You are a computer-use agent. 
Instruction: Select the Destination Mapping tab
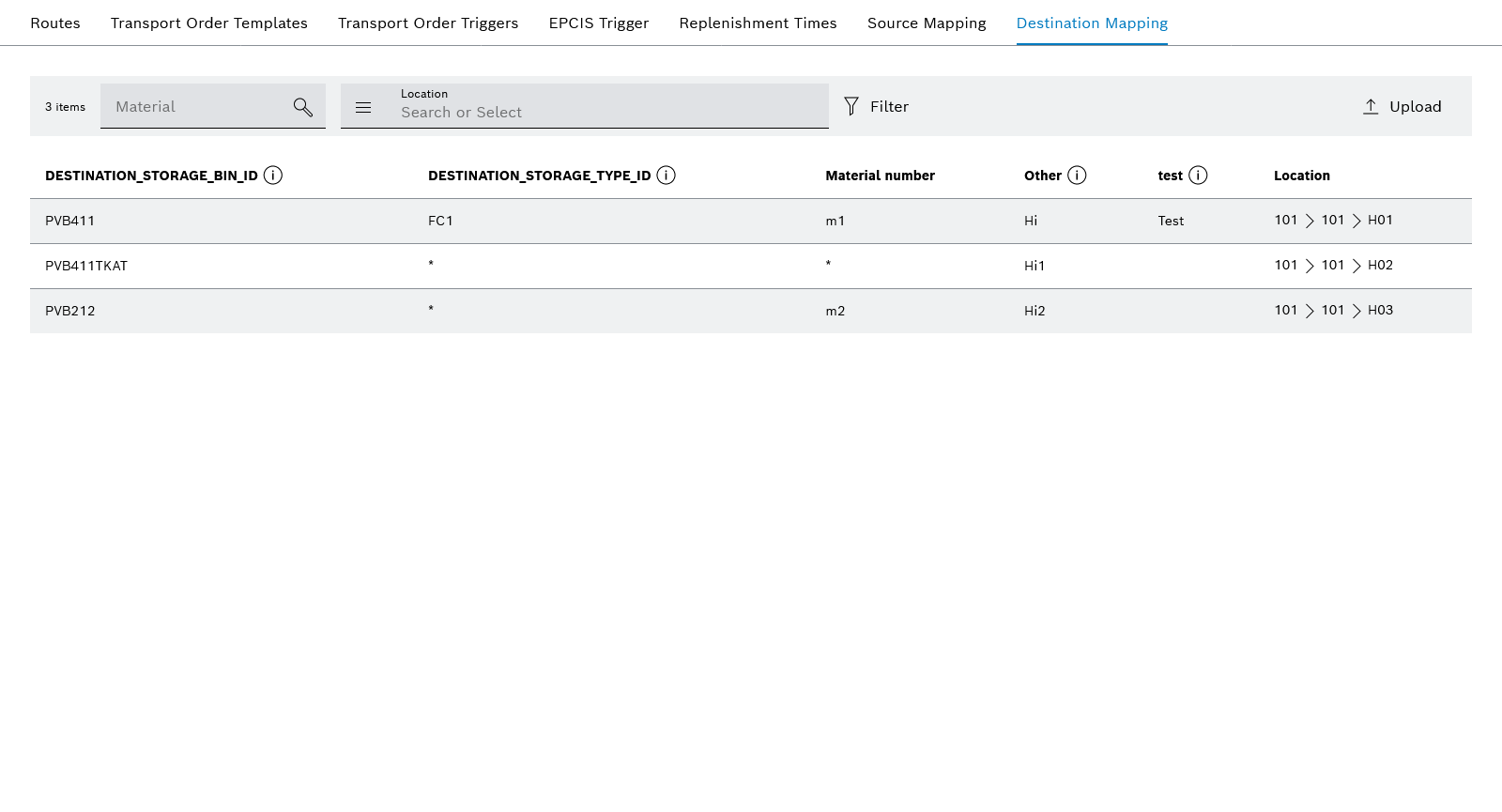(1093, 23)
